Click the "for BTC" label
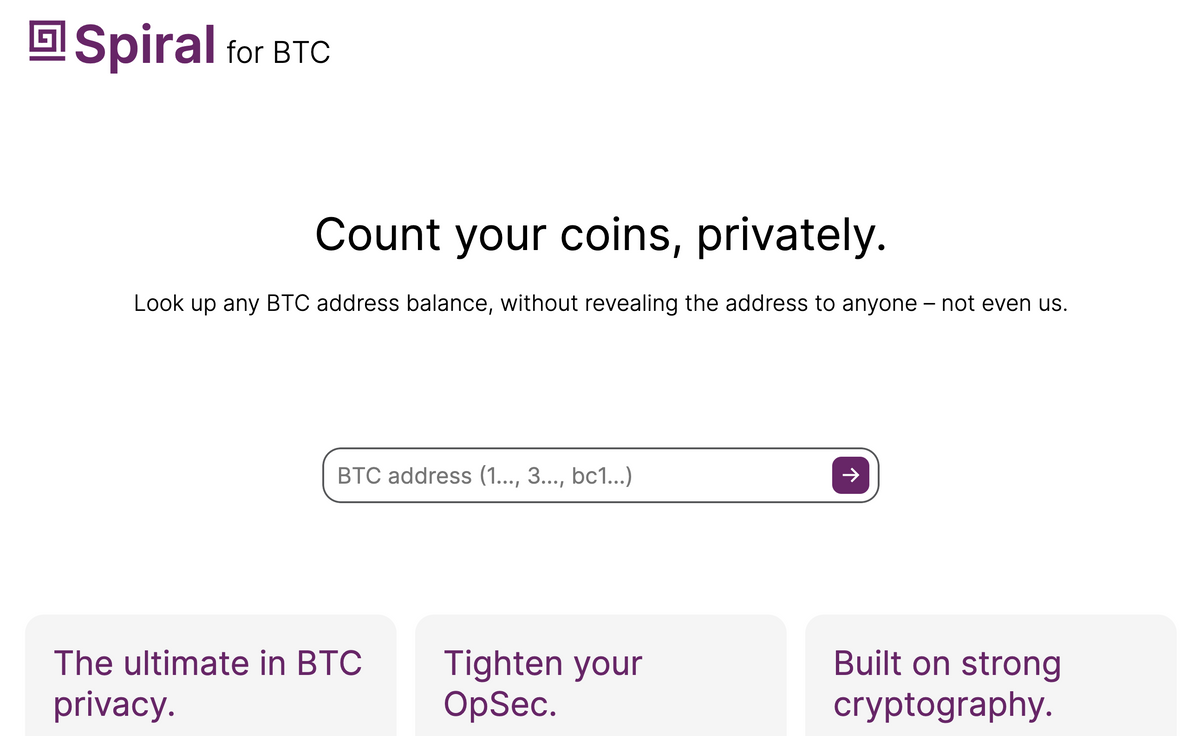 pyautogui.click(x=278, y=52)
